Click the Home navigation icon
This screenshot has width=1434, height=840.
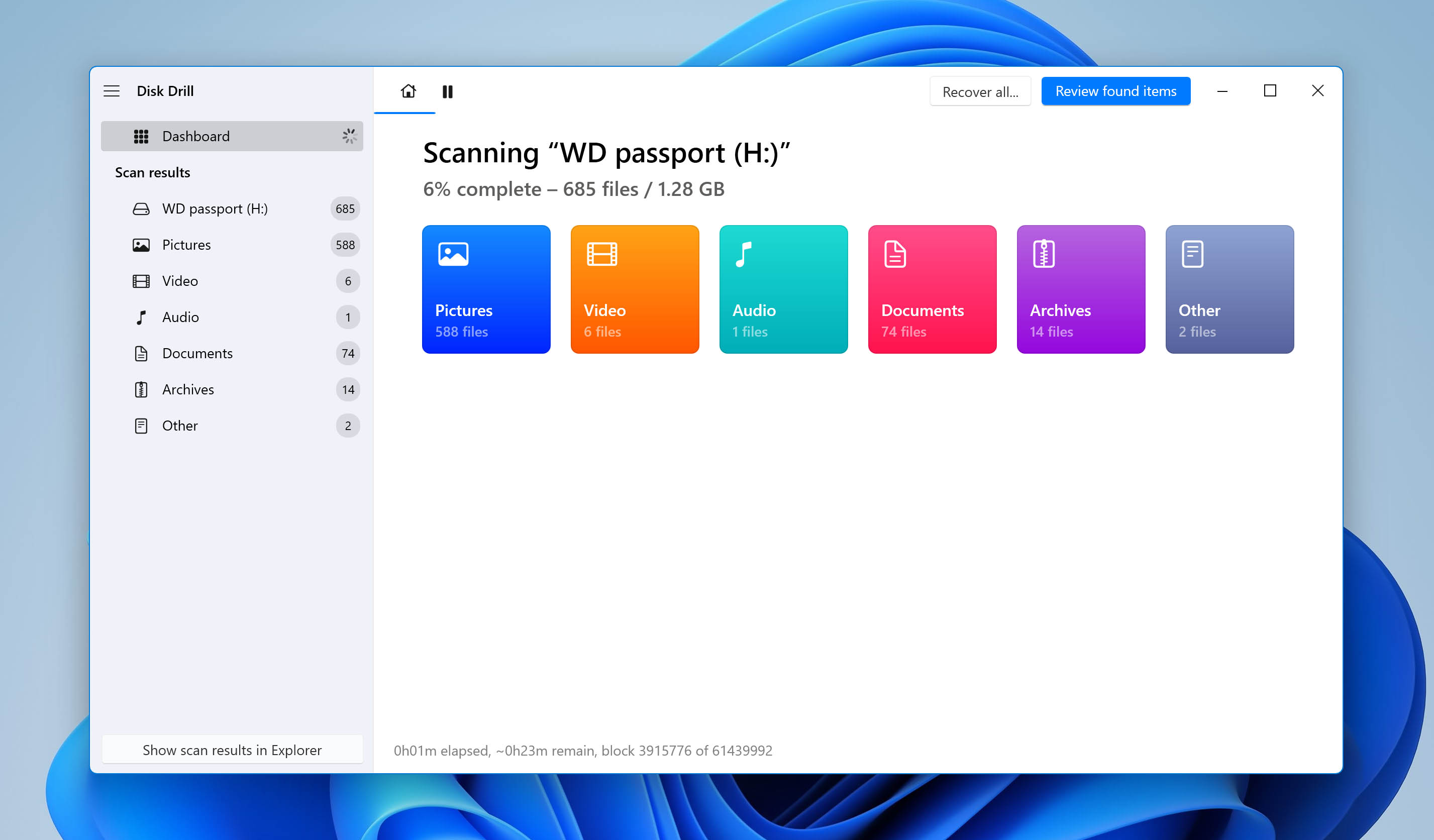(407, 91)
